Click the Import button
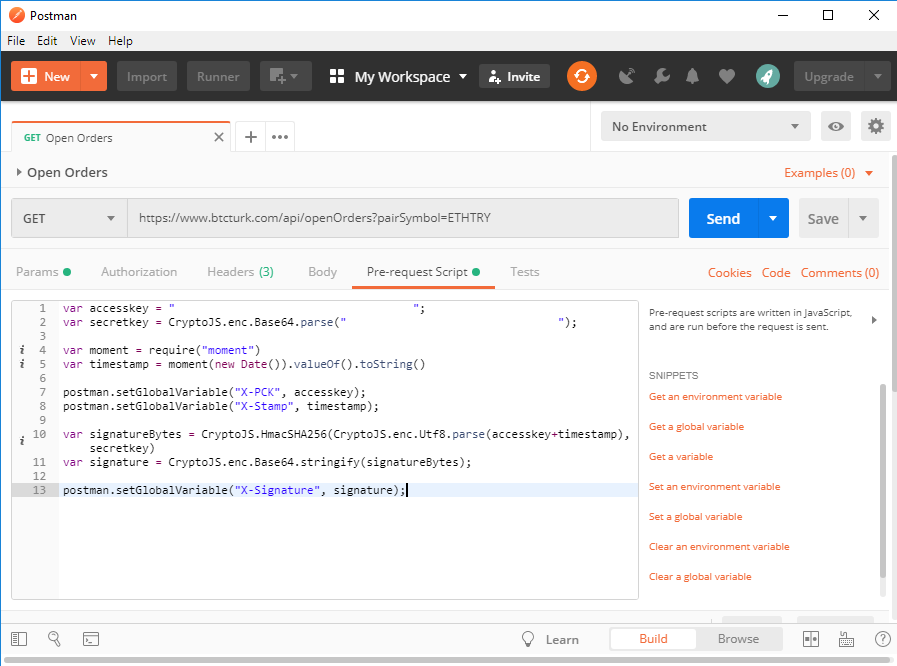 click(147, 76)
